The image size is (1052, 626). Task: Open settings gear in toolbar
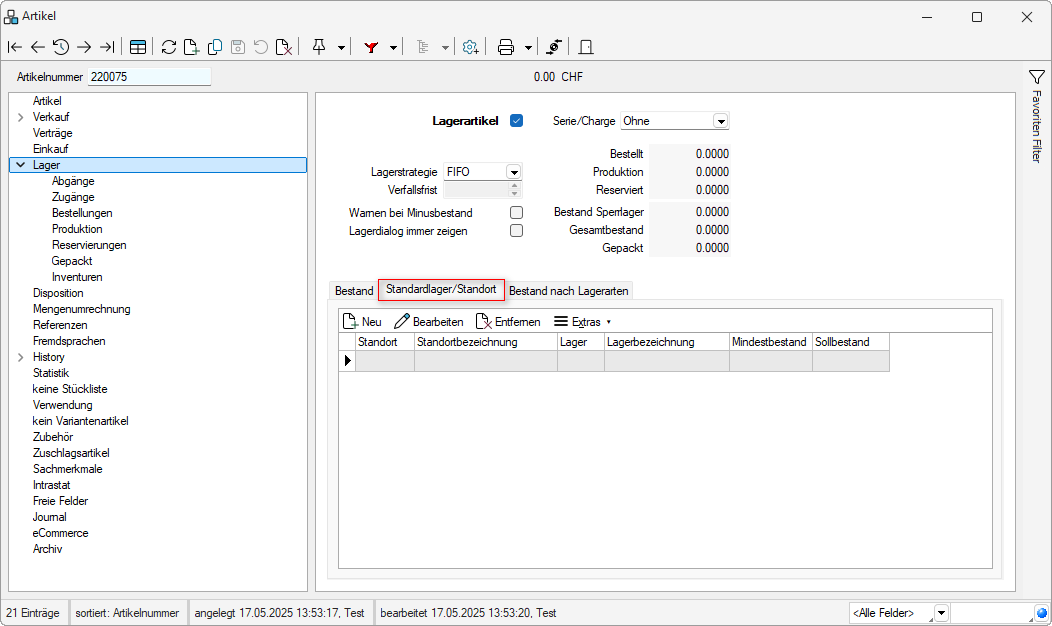coord(470,47)
